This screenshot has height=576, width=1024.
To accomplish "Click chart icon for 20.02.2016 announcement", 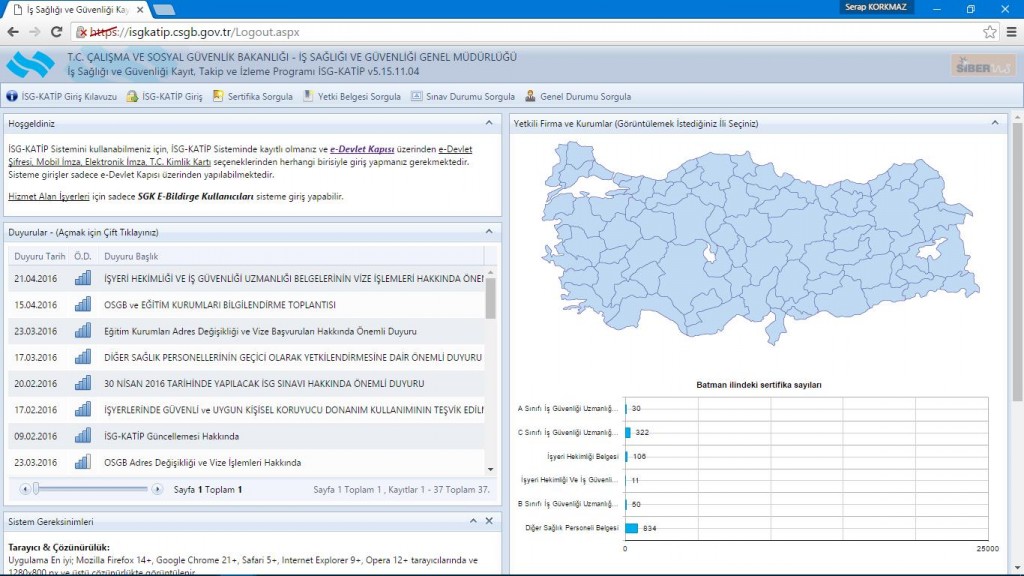I will pos(83,383).
